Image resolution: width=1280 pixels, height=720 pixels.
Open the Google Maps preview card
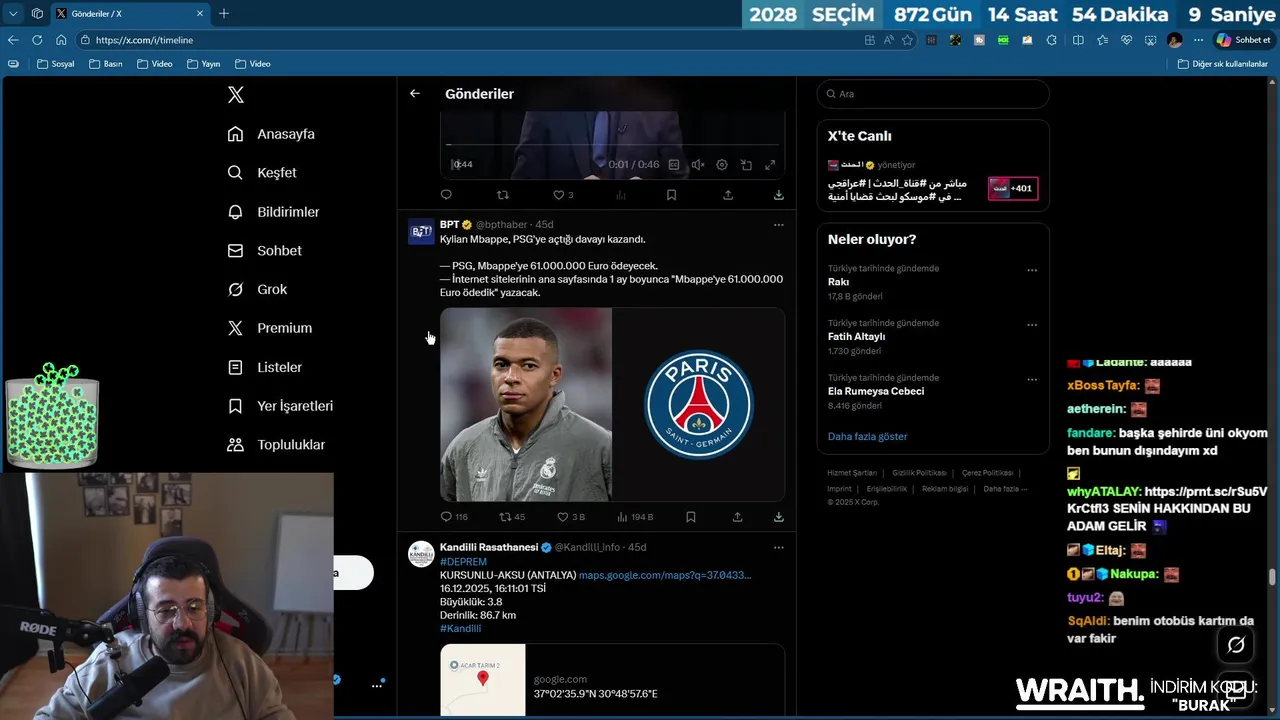pos(612,680)
